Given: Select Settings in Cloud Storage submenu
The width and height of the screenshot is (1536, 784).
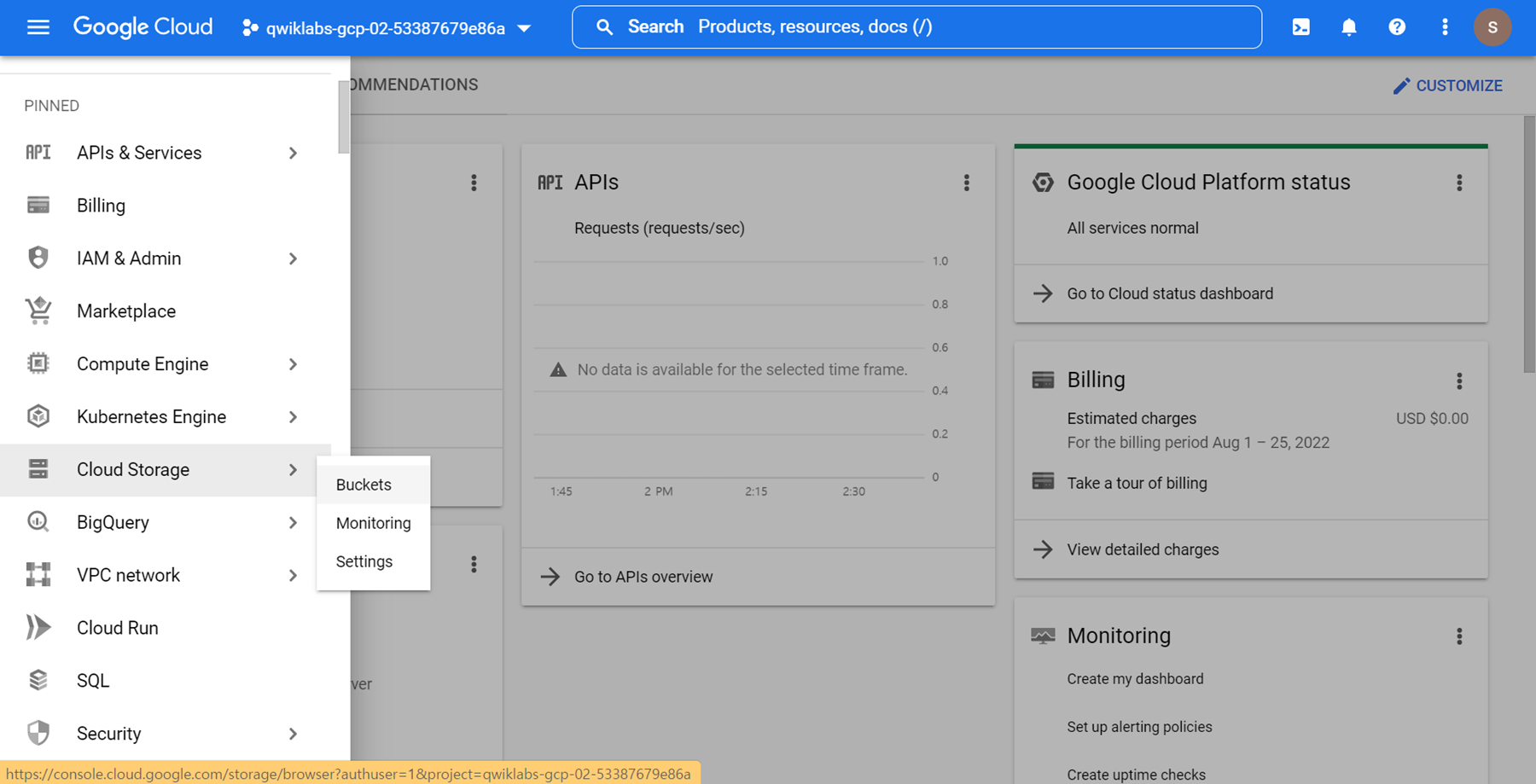Looking at the screenshot, I should (x=373, y=561).
